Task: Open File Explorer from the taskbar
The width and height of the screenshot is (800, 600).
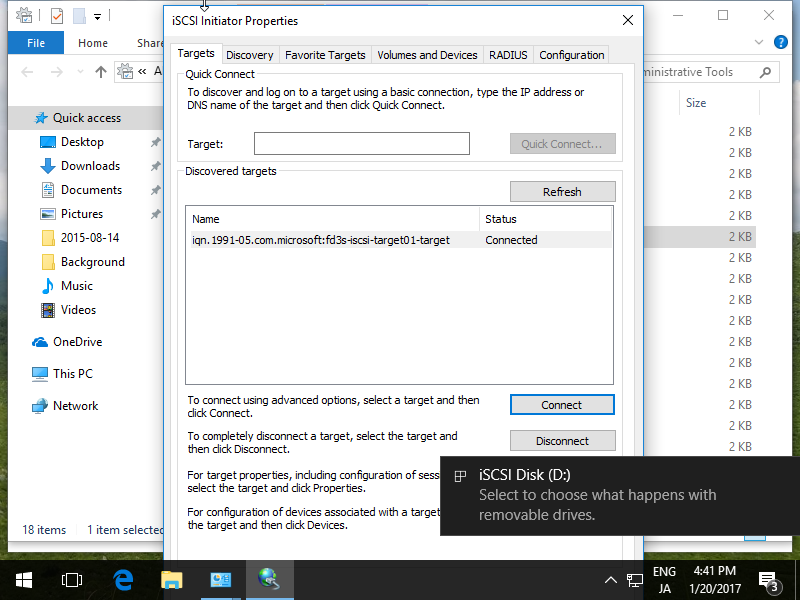Action: 171,580
